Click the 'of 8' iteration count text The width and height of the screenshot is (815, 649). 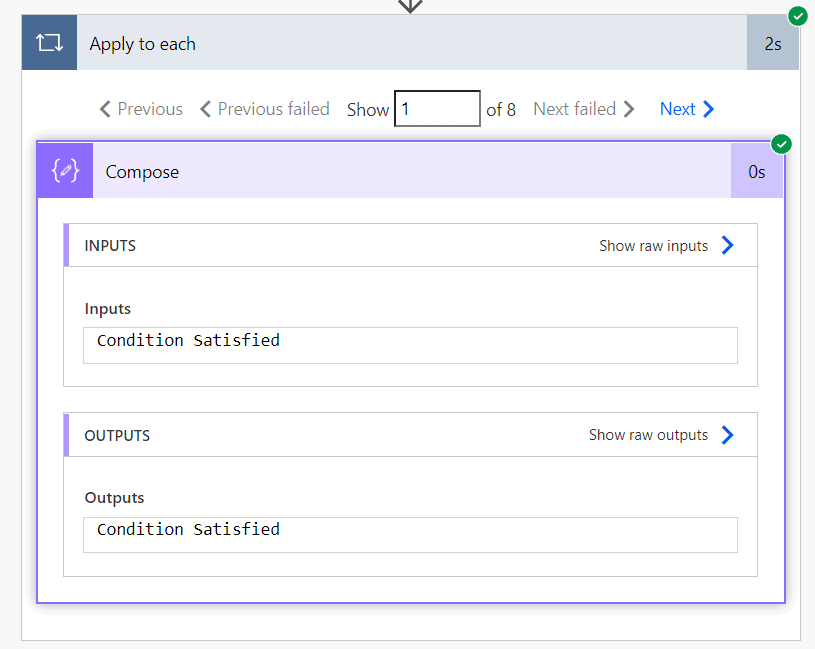(x=501, y=110)
